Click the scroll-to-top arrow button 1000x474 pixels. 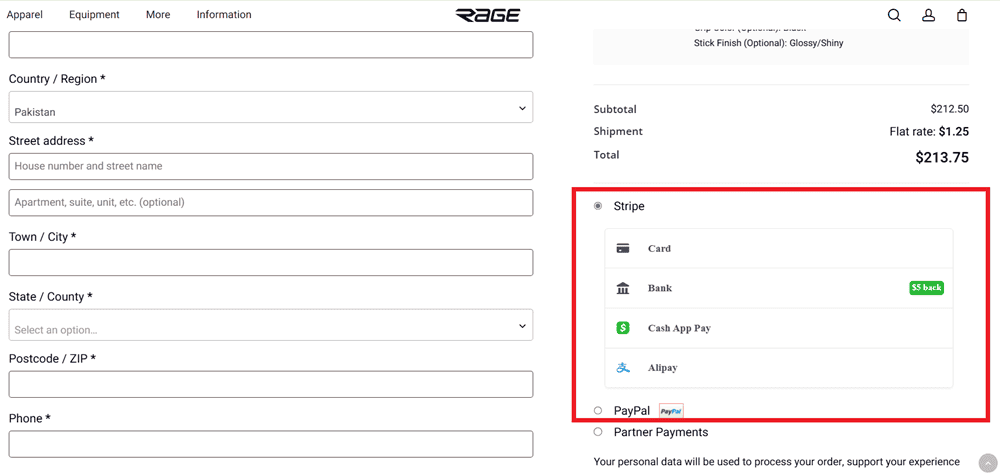[987, 463]
